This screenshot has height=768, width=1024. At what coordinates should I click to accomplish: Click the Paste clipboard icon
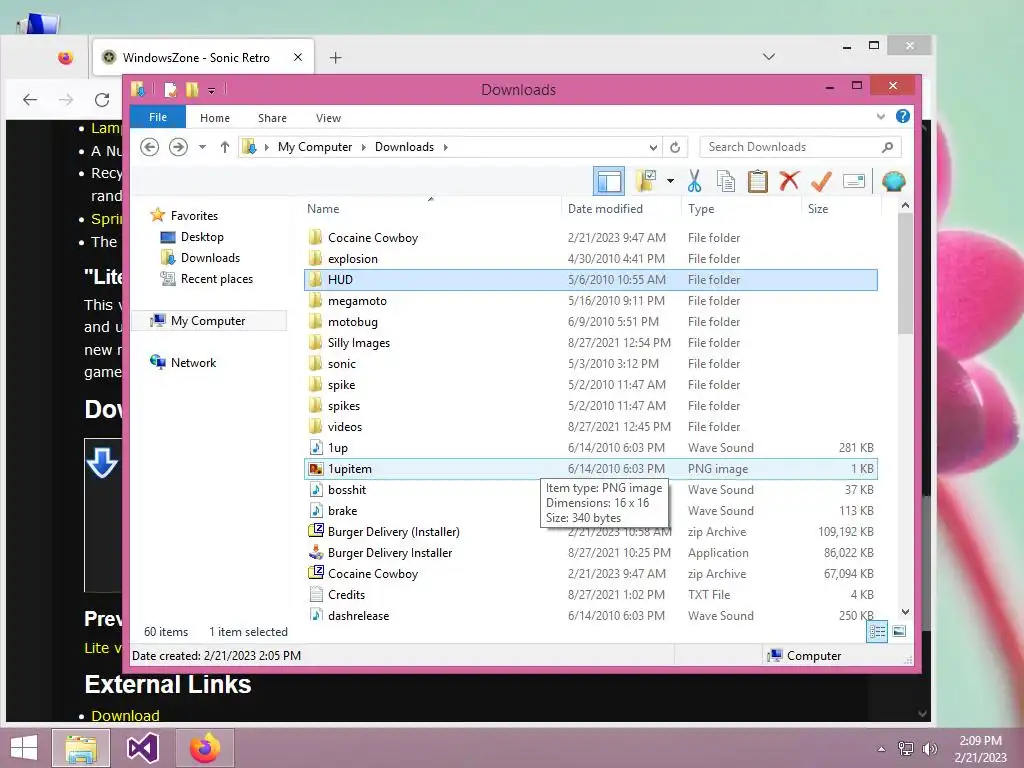coord(758,181)
